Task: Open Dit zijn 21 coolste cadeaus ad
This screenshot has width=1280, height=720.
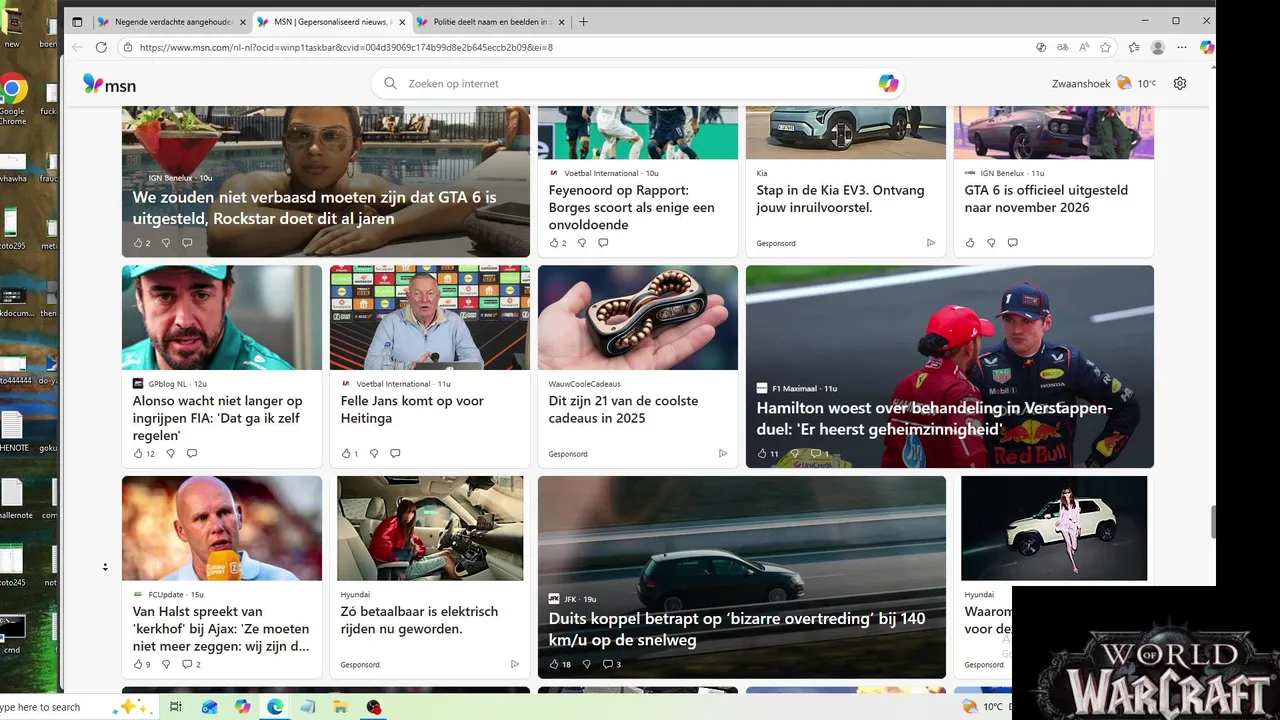Action: click(623, 409)
